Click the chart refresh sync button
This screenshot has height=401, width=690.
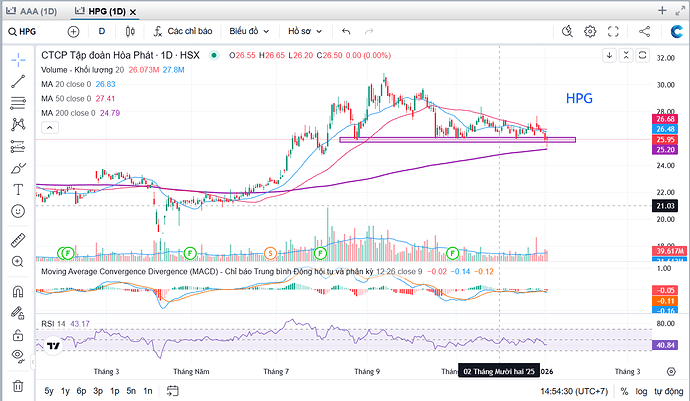tap(642, 55)
